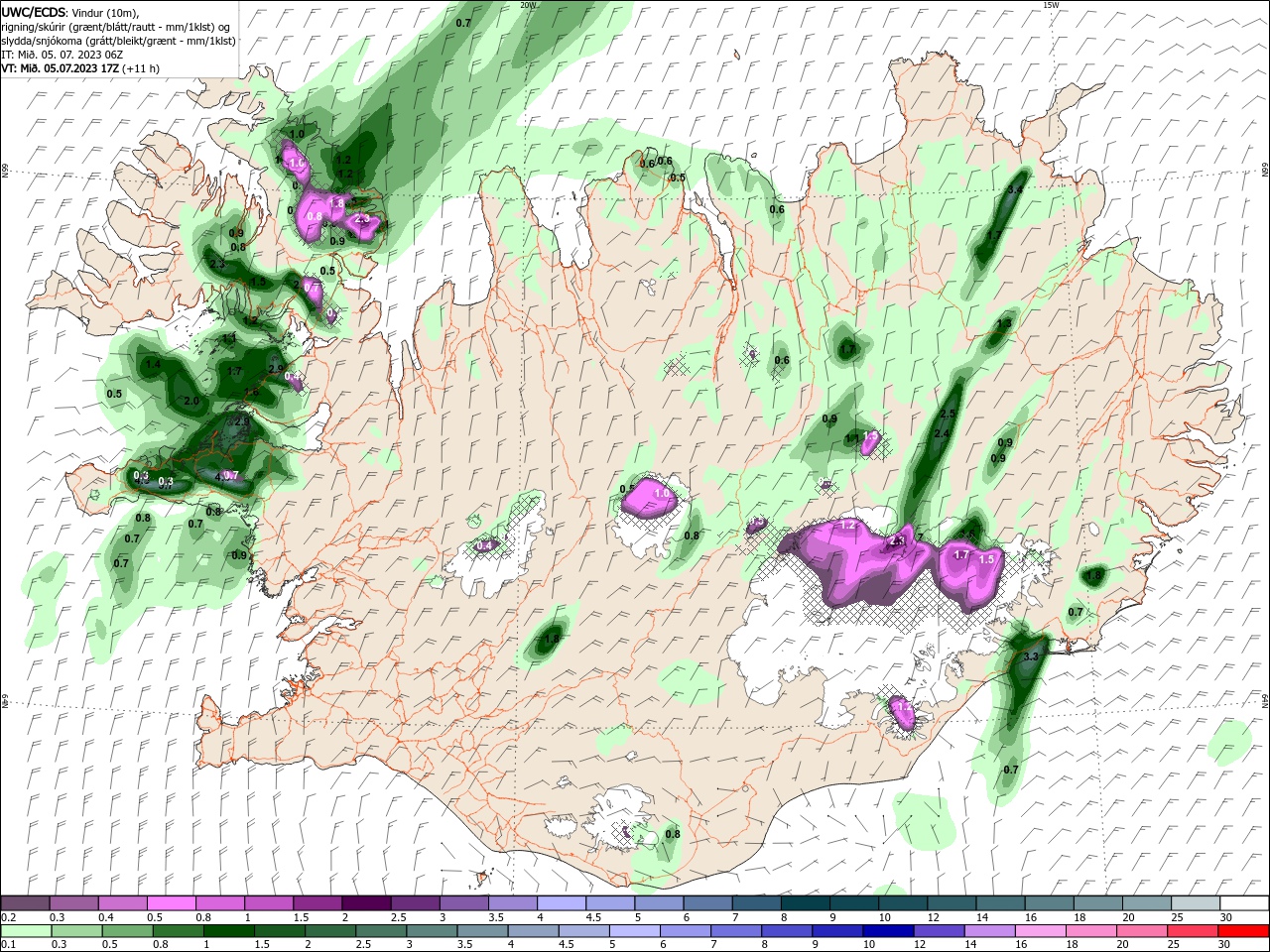Click the '3.4' precipitation value in northeast
Image resolution: width=1270 pixels, height=952 pixels.
click(x=1015, y=189)
